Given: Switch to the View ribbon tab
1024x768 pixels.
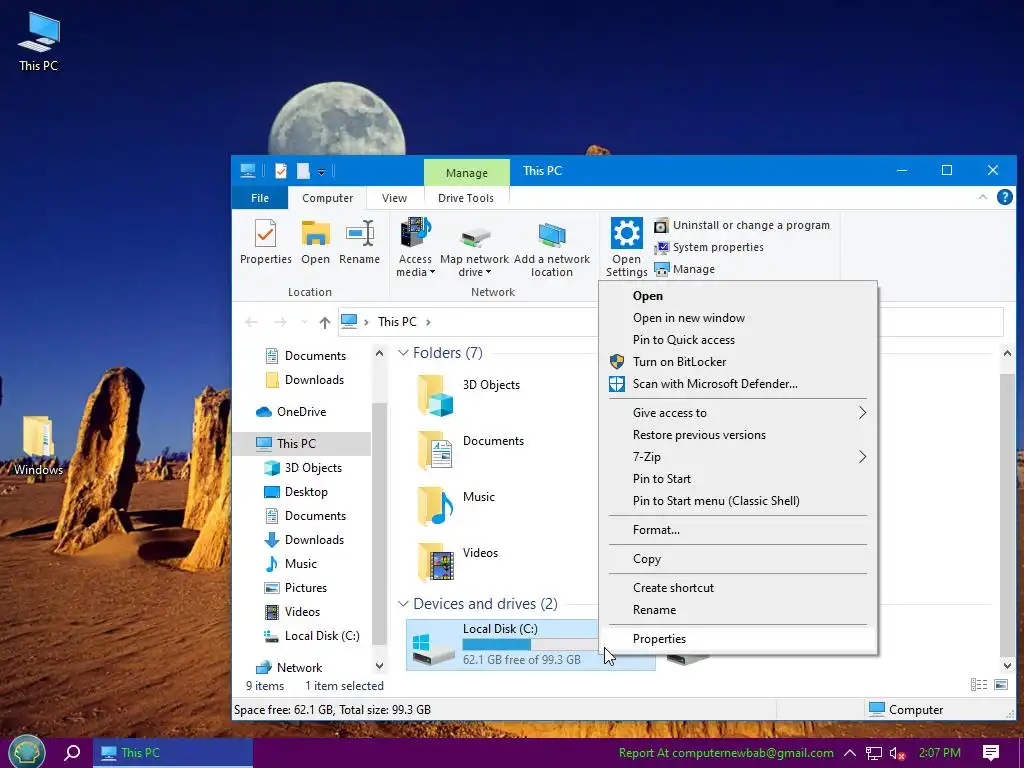Looking at the screenshot, I should pos(394,198).
